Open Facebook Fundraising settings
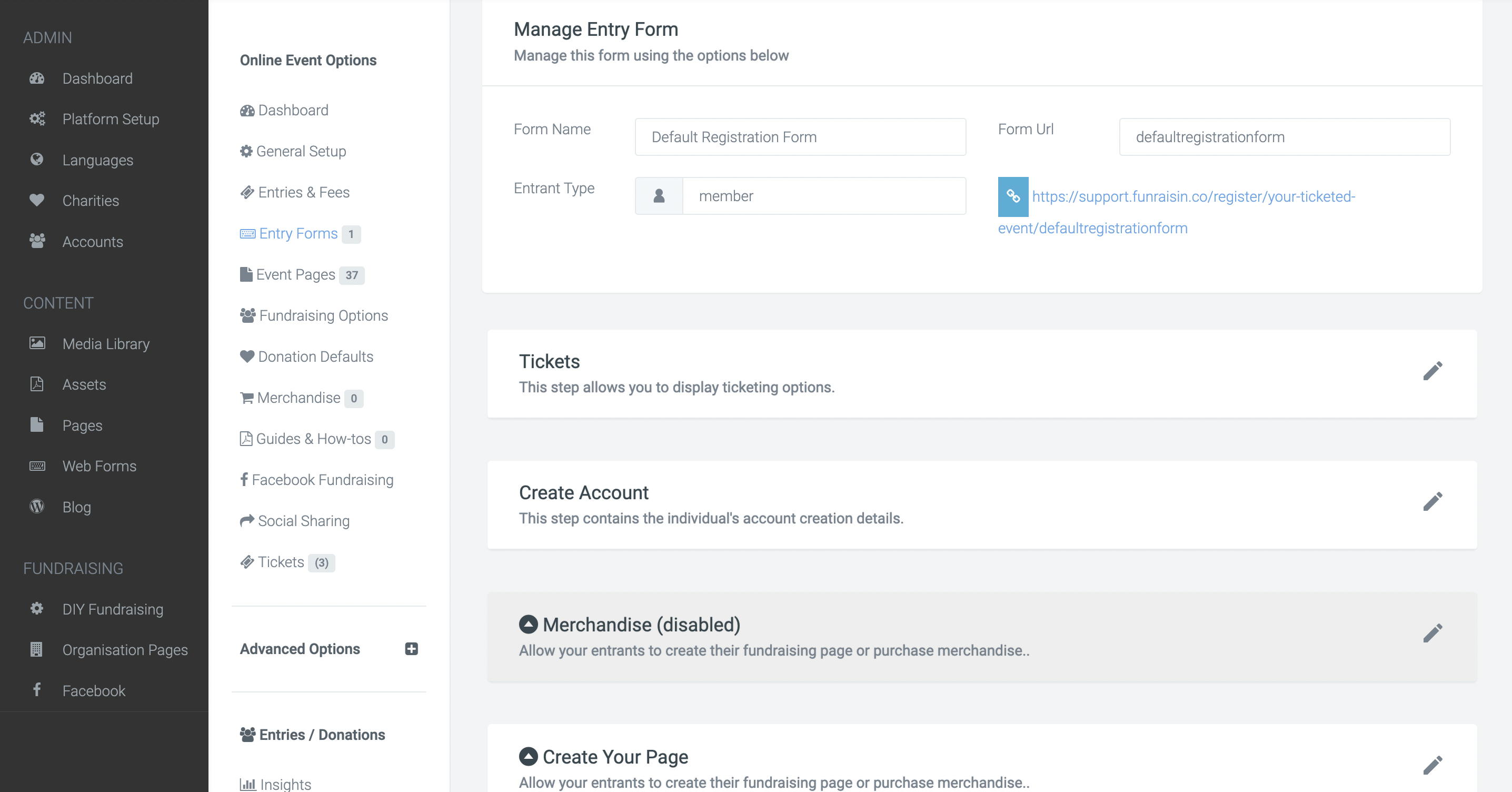This screenshot has width=1512, height=792. [x=317, y=480]
